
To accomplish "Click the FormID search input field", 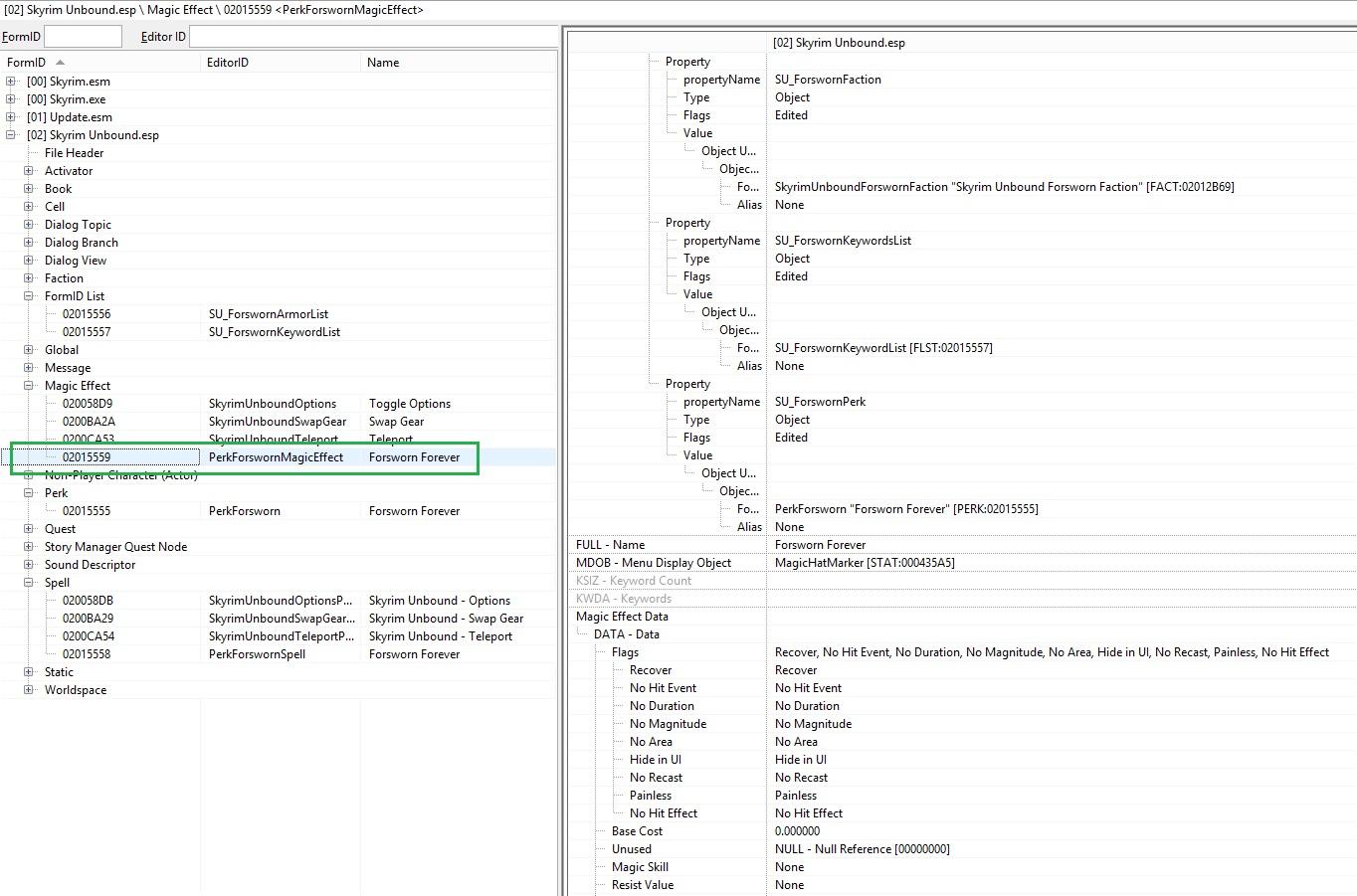I will tap(83, 37).
